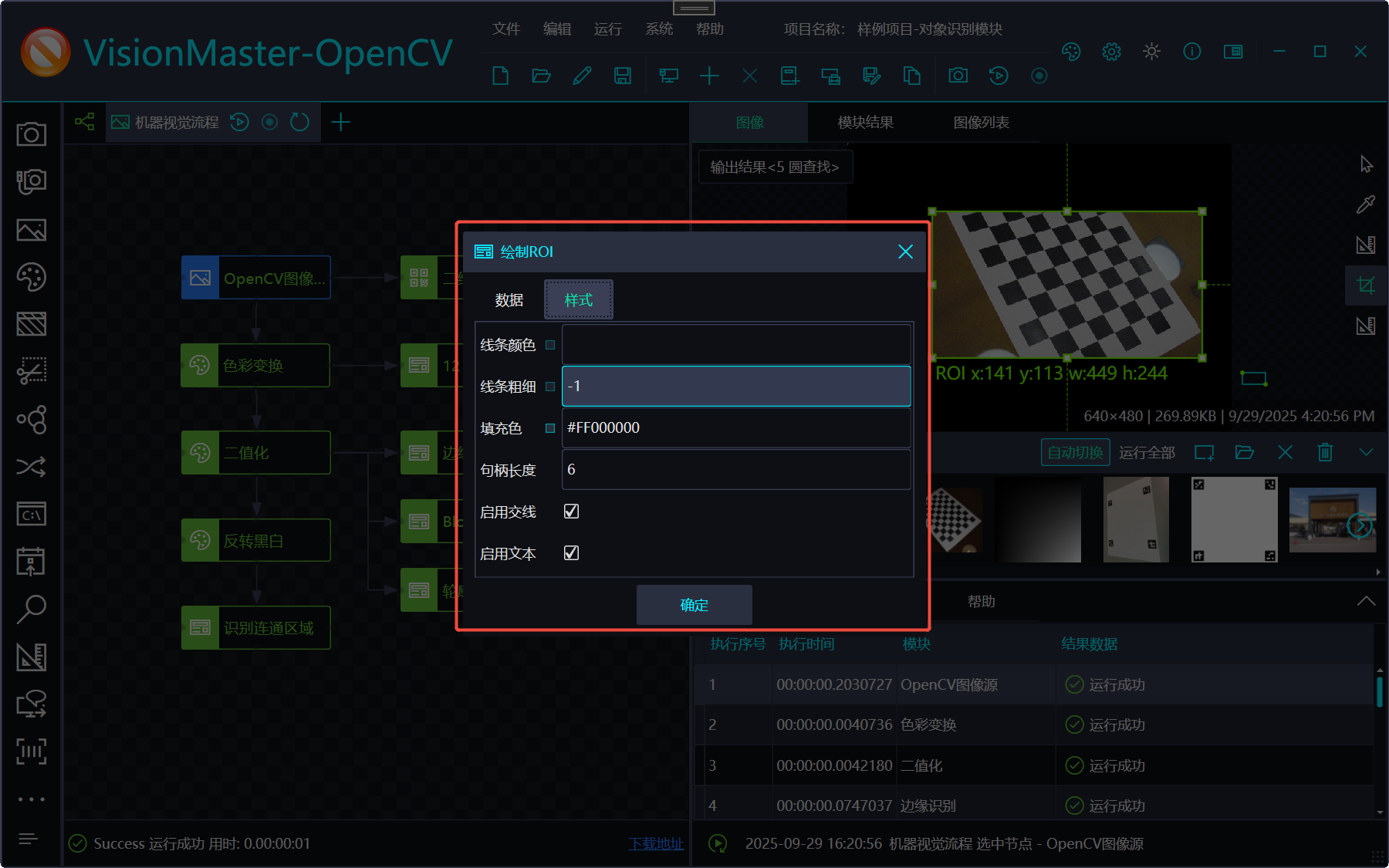Select the 反转黑白 flow node
Viewport: 1389px width, 868px height.
(255, 541)
